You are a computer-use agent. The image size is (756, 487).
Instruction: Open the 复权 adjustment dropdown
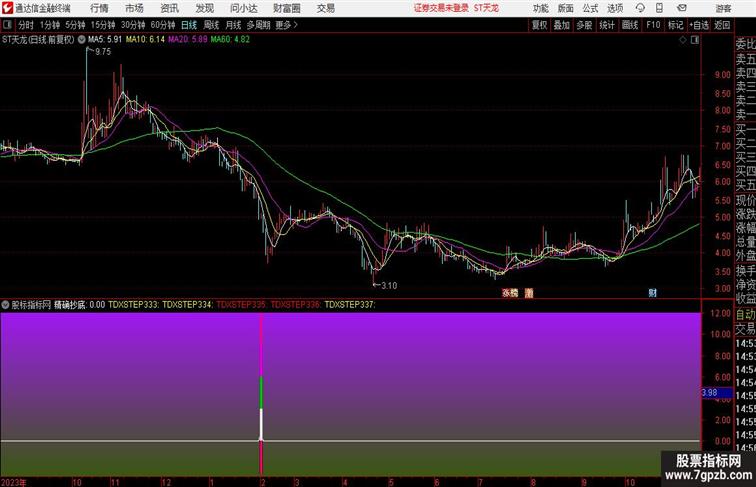(x=539, y=25)
